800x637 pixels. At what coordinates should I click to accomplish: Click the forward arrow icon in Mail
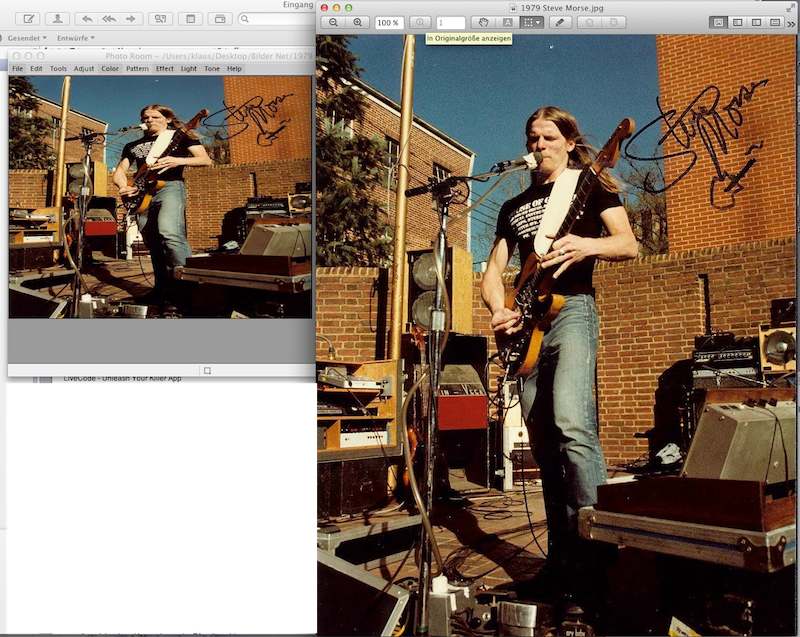[130, 19]
